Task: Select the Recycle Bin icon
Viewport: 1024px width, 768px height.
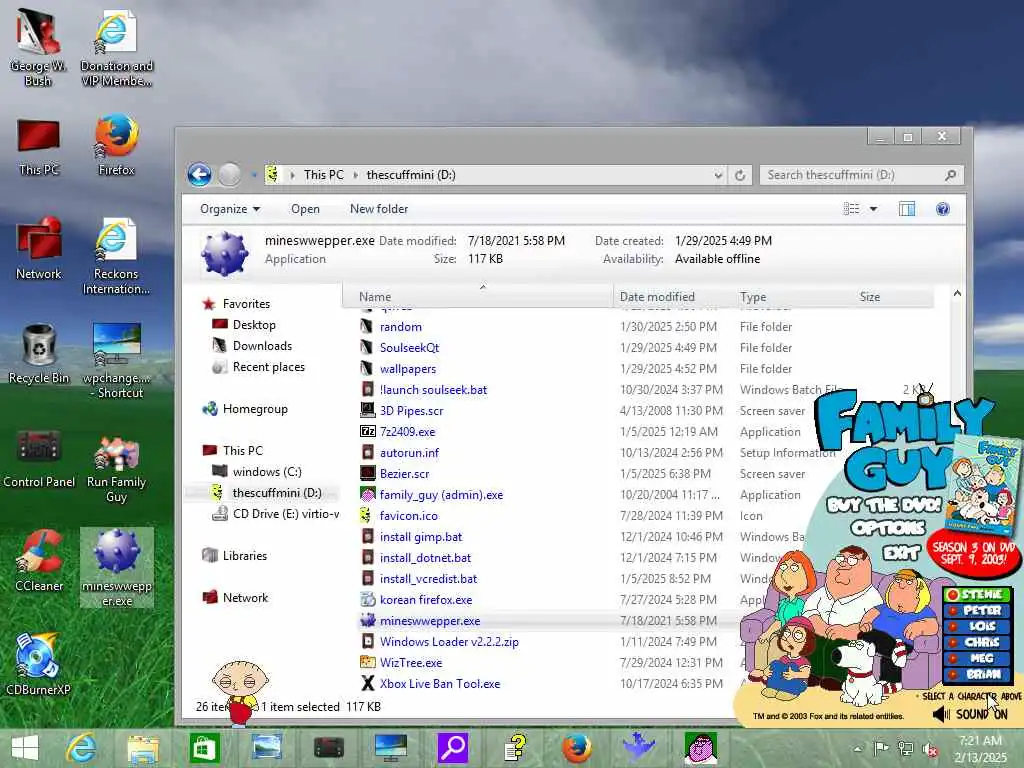Action: coord(39,353)
